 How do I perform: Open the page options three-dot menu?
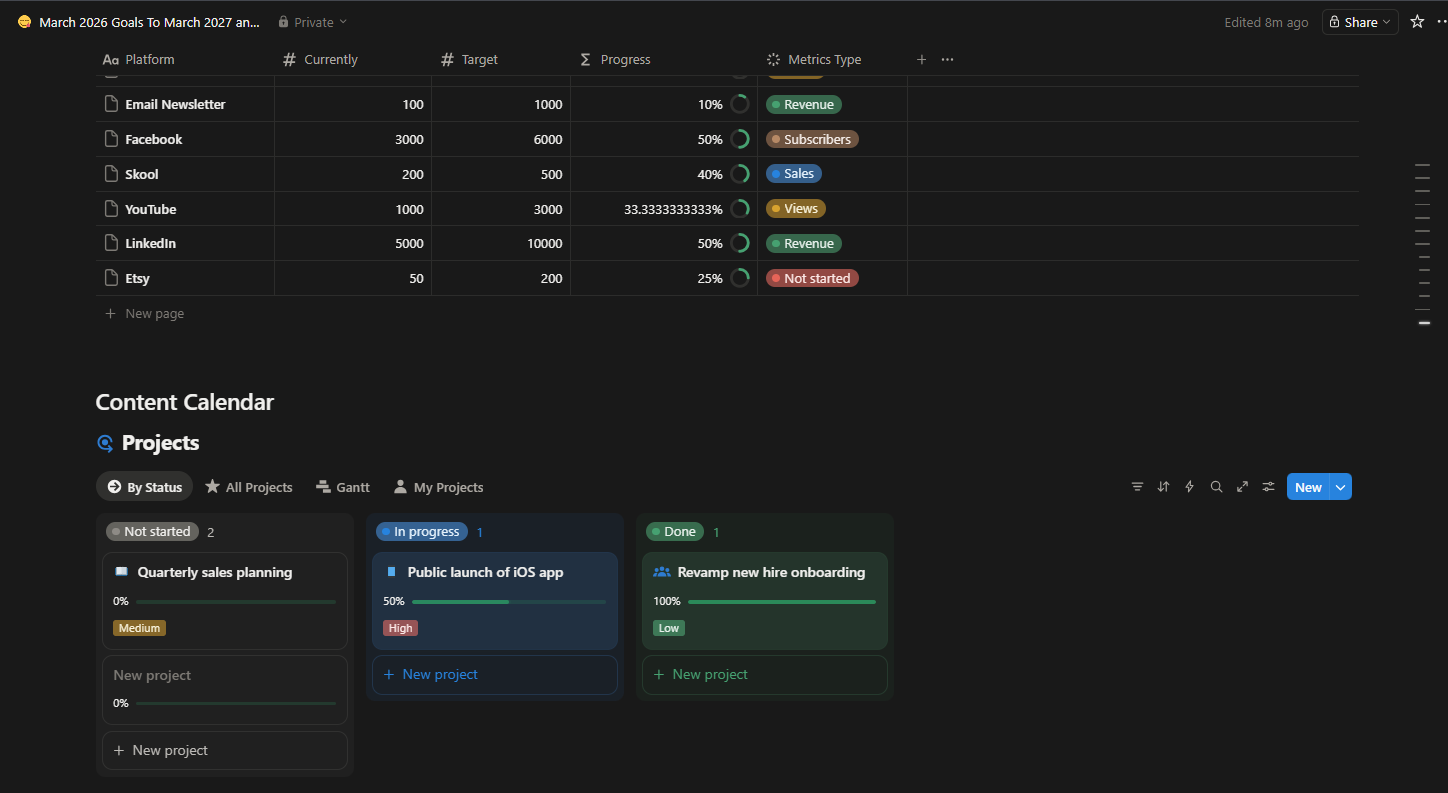(x=1441, y=22)
